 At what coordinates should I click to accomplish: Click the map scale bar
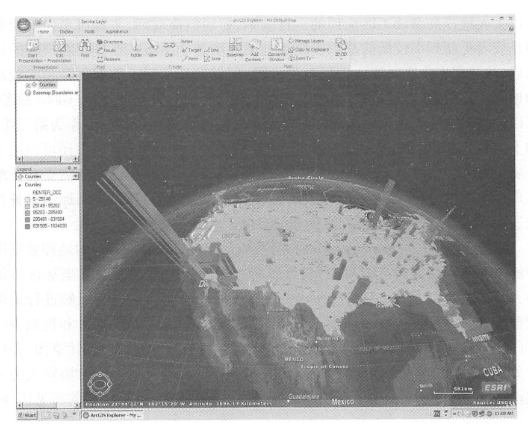(453, 391)
